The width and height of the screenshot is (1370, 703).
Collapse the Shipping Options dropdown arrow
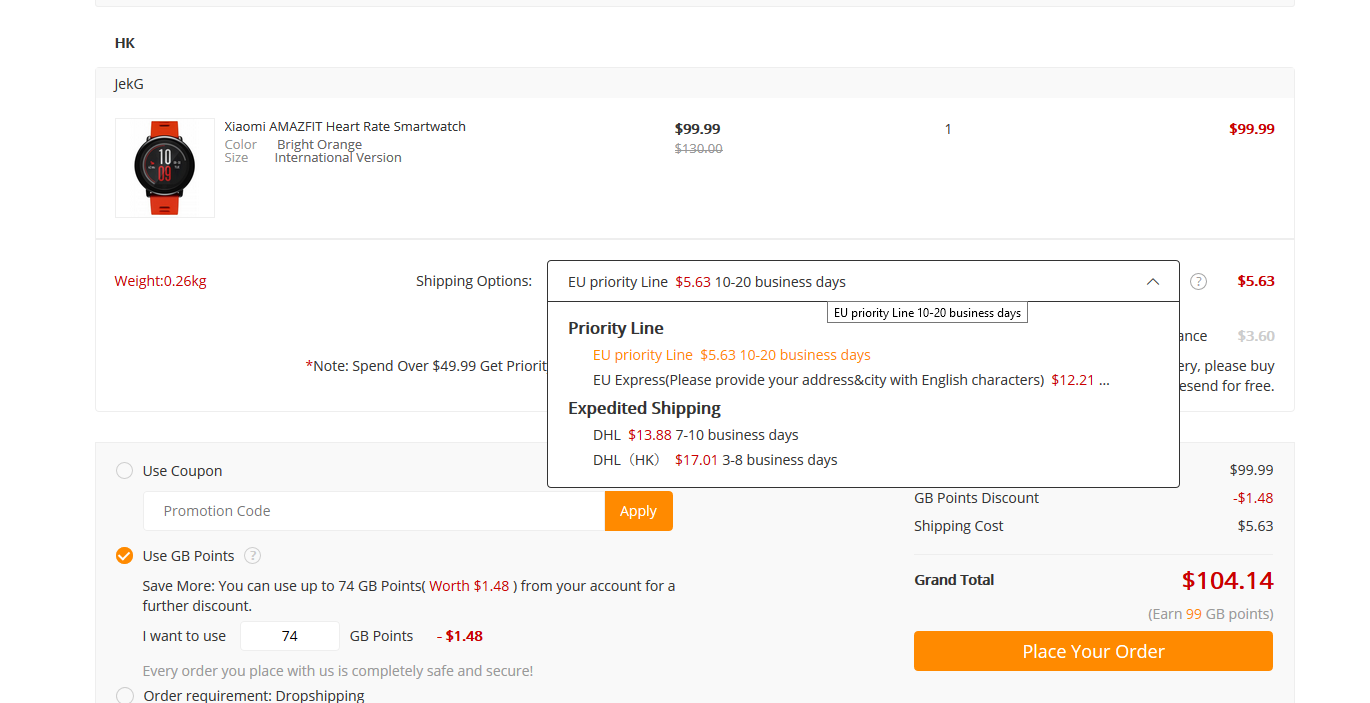pyautogui.click(x=1153, y=282)
